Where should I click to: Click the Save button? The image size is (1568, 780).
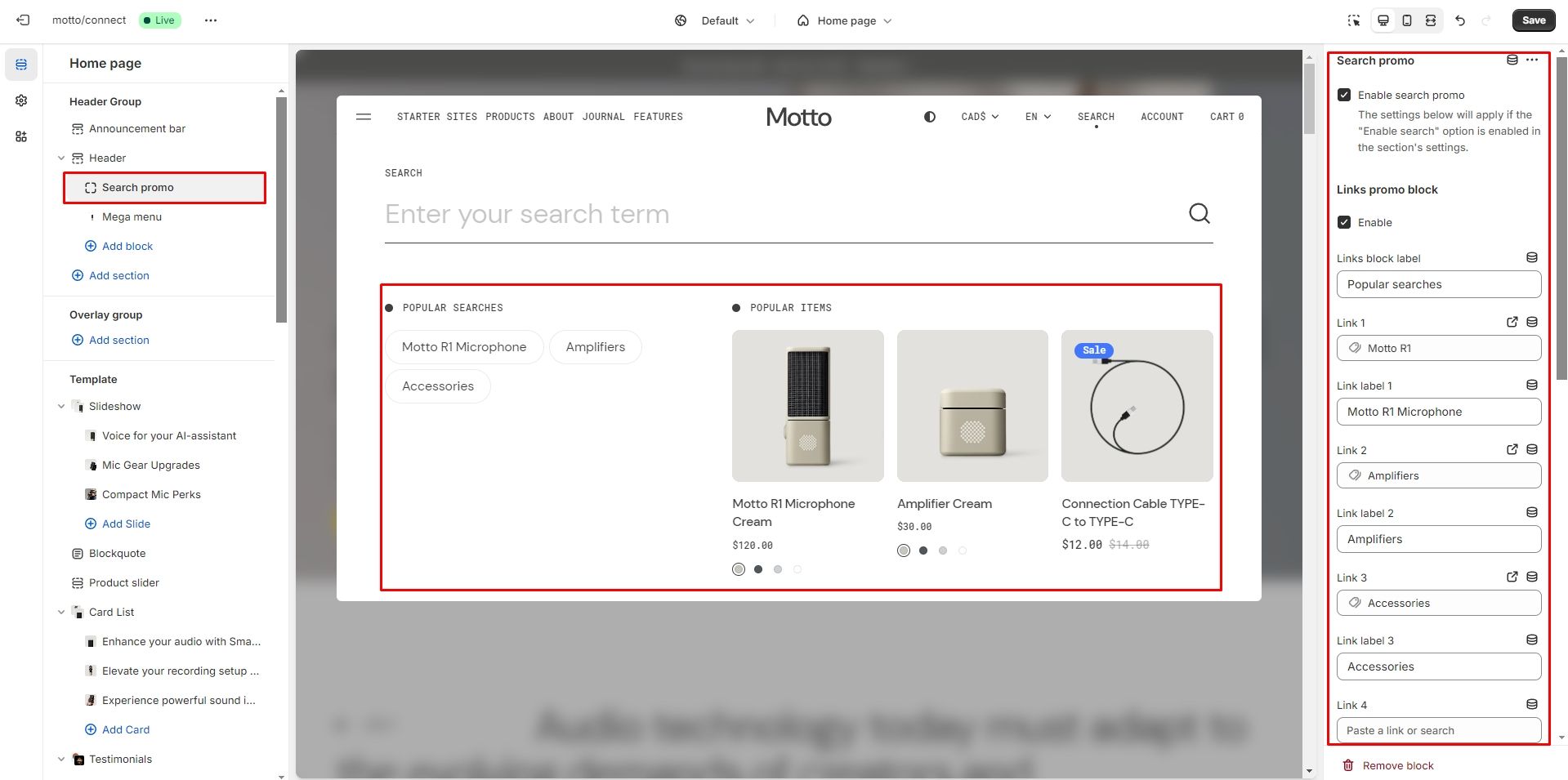(x=1533, y=20)
